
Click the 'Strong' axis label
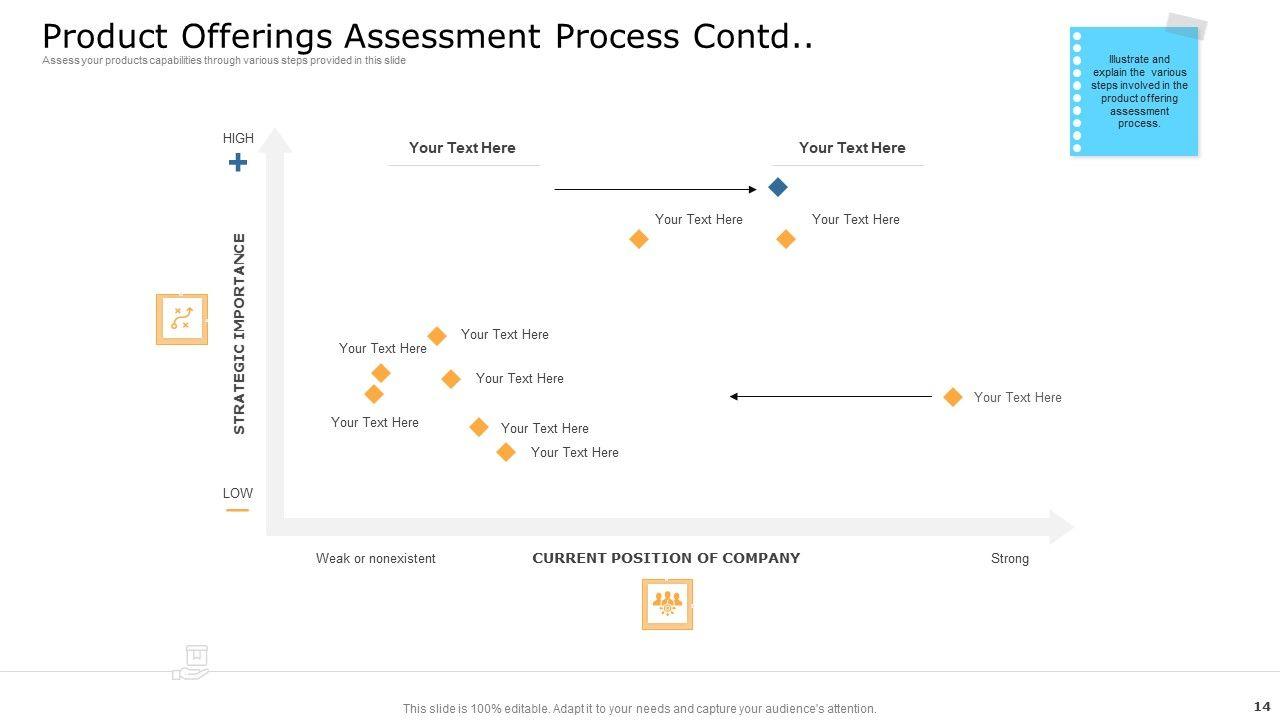click(x=1010, y=559)
